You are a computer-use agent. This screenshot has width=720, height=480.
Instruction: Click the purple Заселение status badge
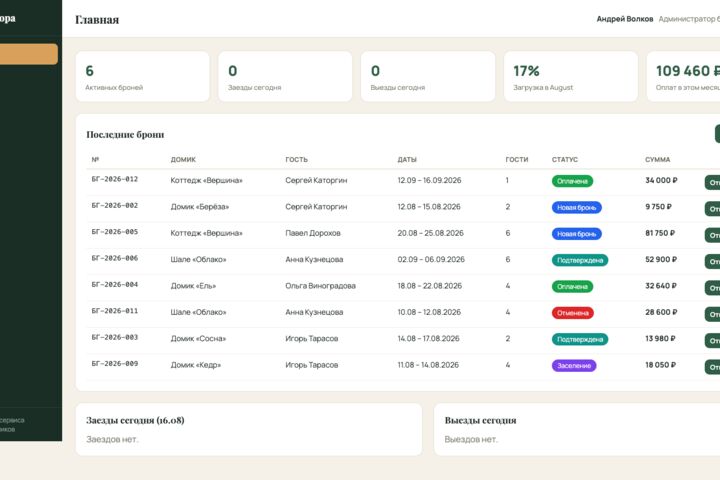pyautogui.click(x=574, y=366)
